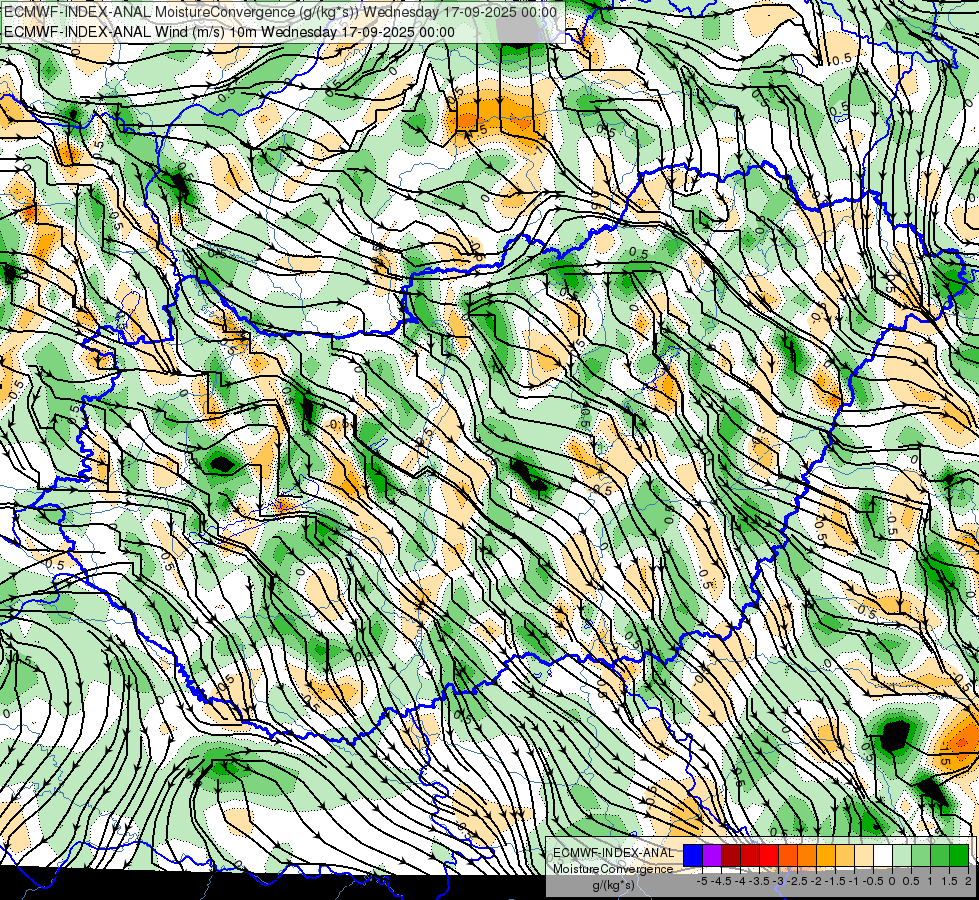Click the Wind (m/s) 10m title line
Screen dimensions: 979x900
(229, 32)
